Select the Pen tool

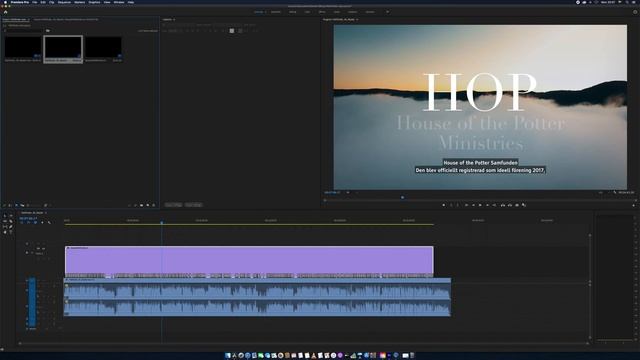11,227
